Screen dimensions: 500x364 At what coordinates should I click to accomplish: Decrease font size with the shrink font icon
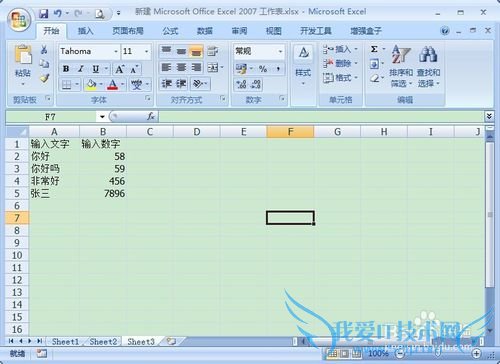click(x=134, y=69)
